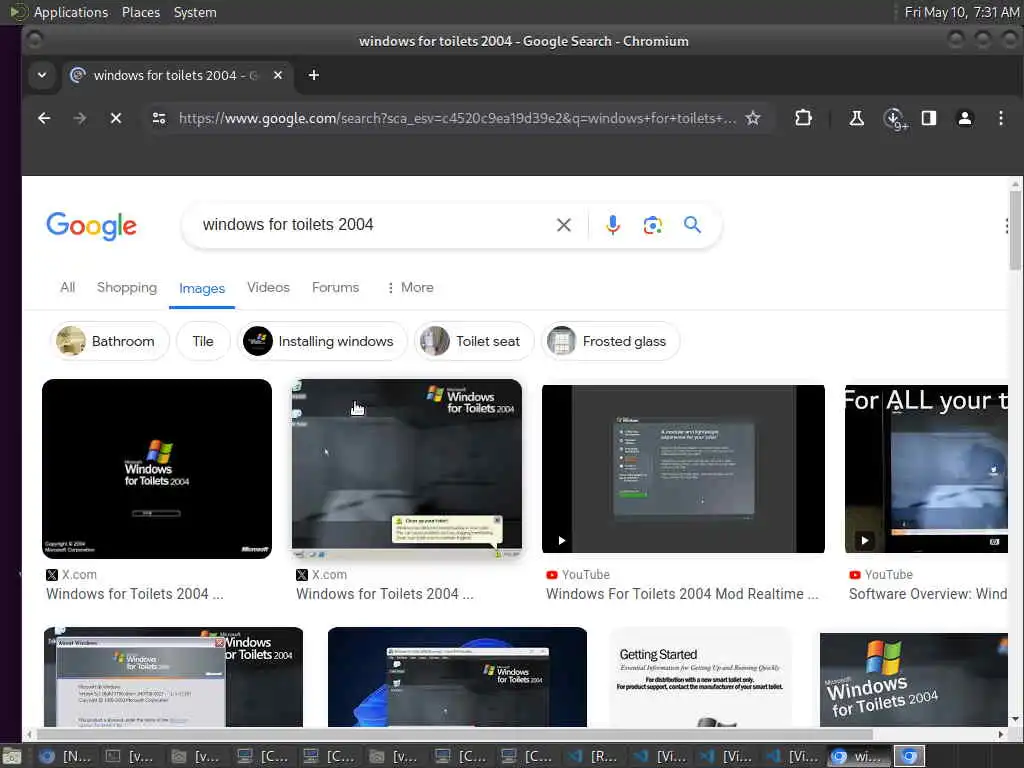Open the For ALL your YouTube video thumbnail
The image size is (1024, 768).
[926, 469]
